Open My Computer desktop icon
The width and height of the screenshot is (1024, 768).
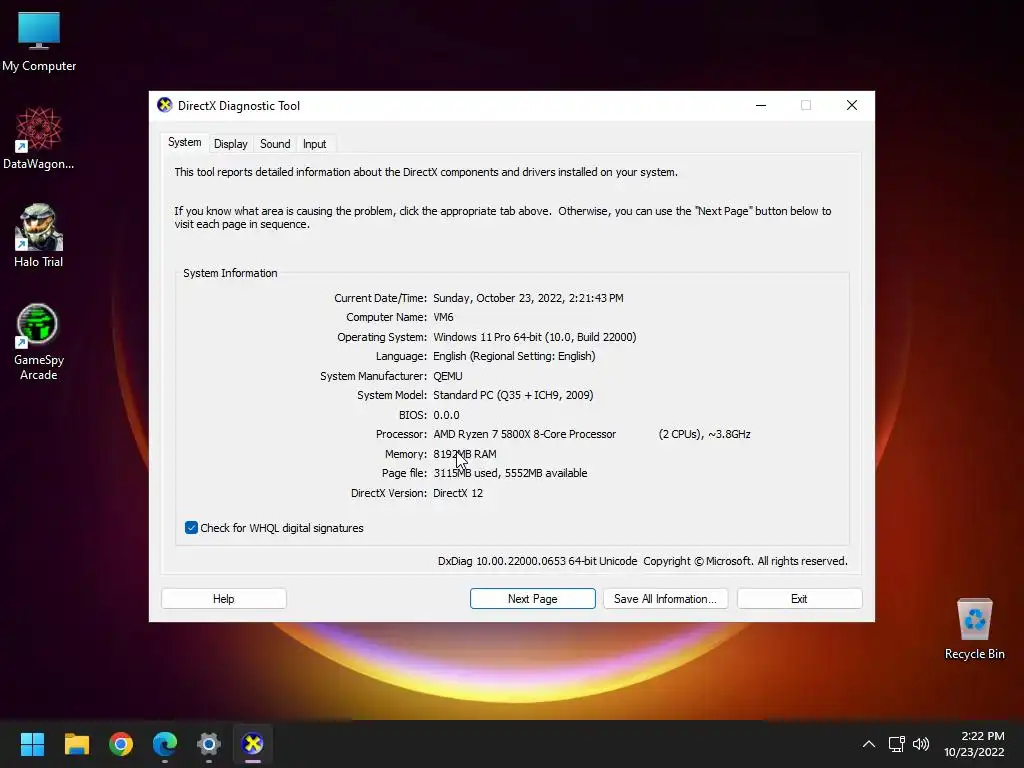coord(39,40)
